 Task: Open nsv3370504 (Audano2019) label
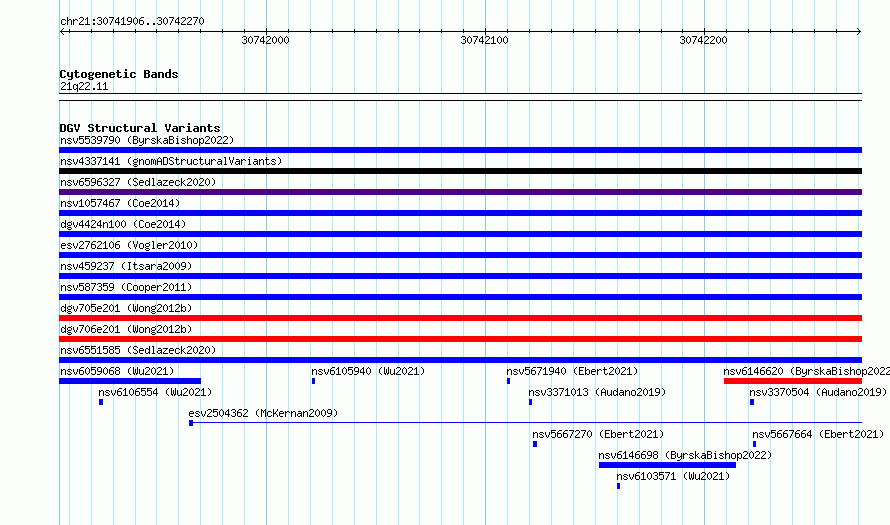(x=818, y=392)
